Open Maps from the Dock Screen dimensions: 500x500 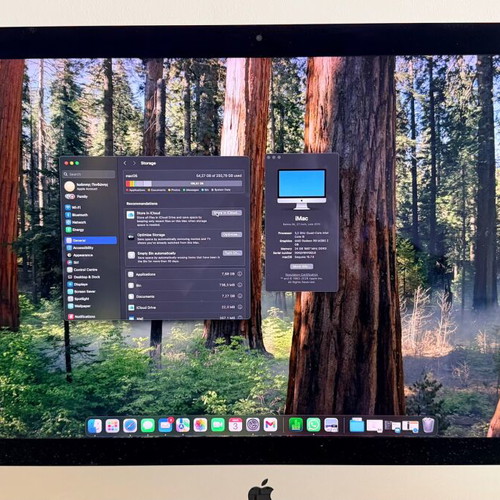pyautogui.click(x=183, y=426)
